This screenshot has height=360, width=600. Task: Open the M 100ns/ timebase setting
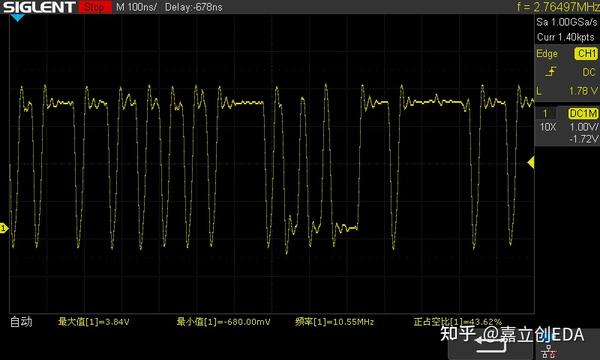pos(136,7)
